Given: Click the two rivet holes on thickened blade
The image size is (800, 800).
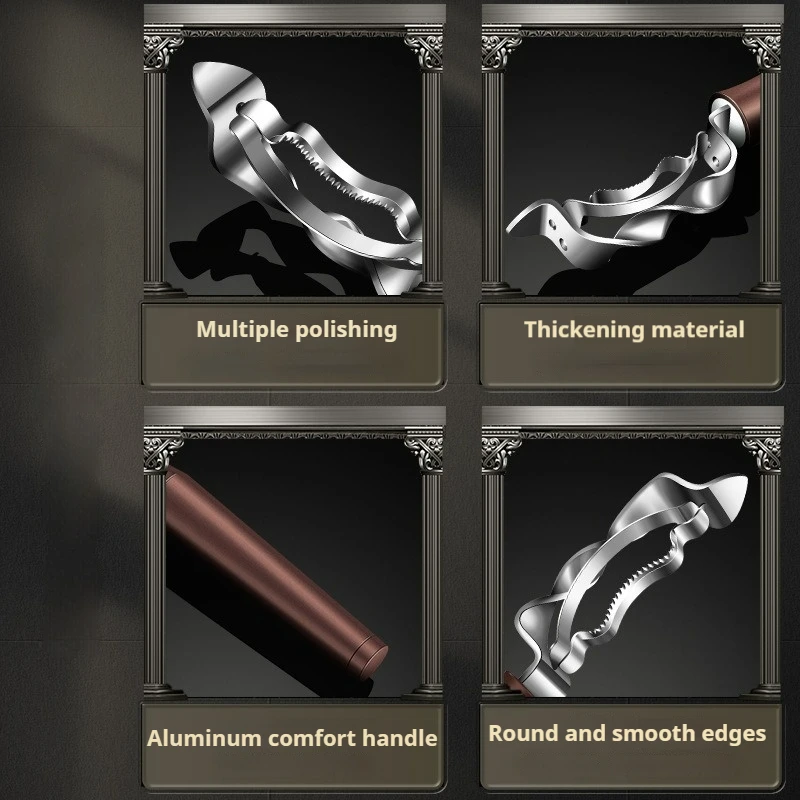Looking at the screenshot, I should (558, 234).
